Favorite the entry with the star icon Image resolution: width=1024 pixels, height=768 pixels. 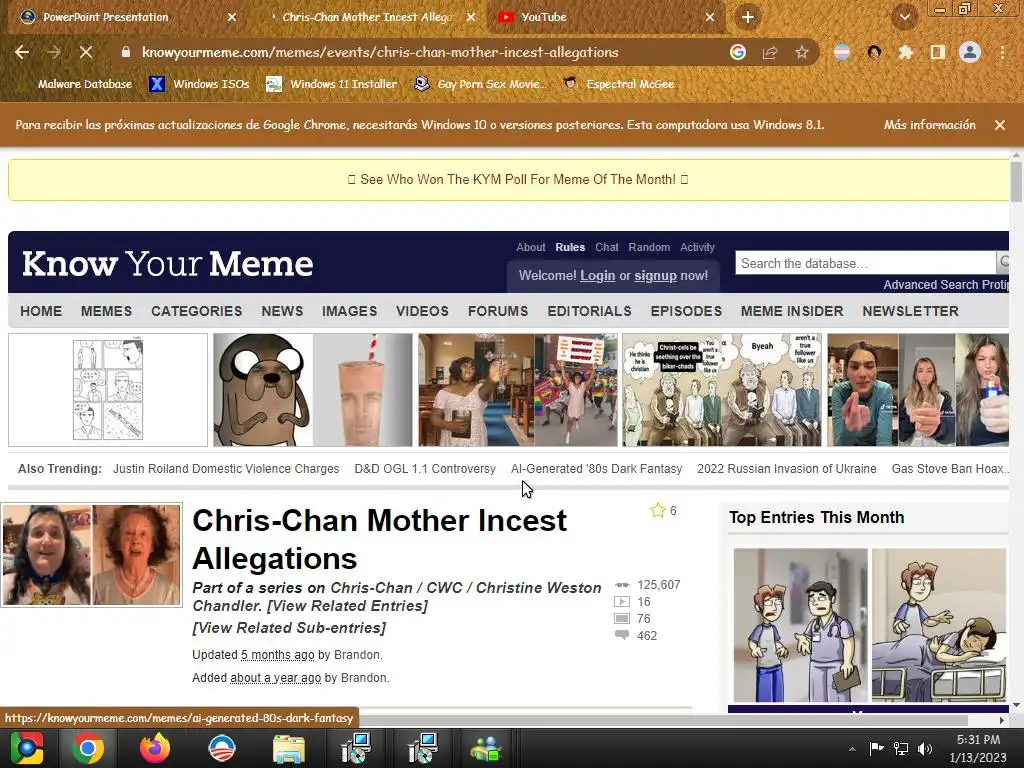(658, 511)
